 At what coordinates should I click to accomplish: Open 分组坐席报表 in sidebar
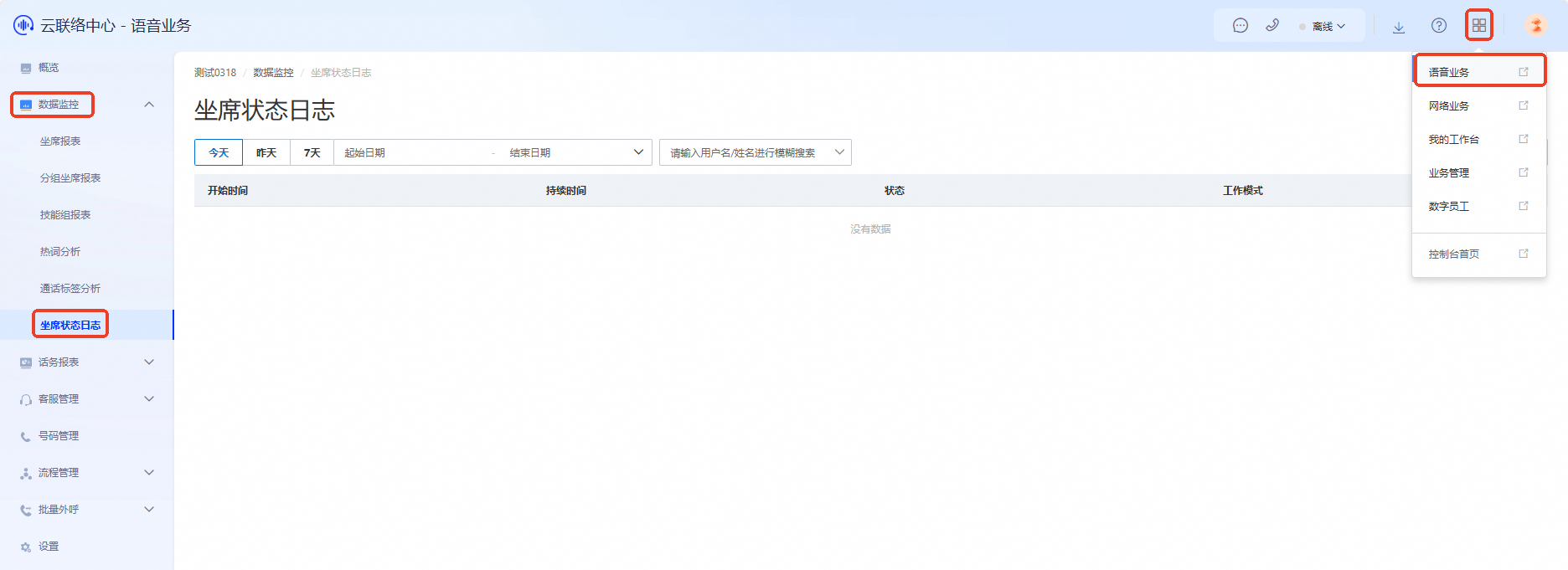(70, 178)
